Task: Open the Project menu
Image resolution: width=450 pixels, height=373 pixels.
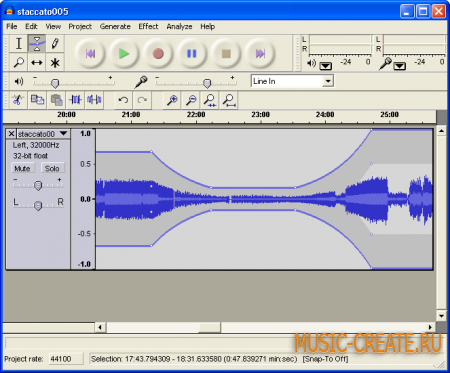Action: tap(80, 26)
